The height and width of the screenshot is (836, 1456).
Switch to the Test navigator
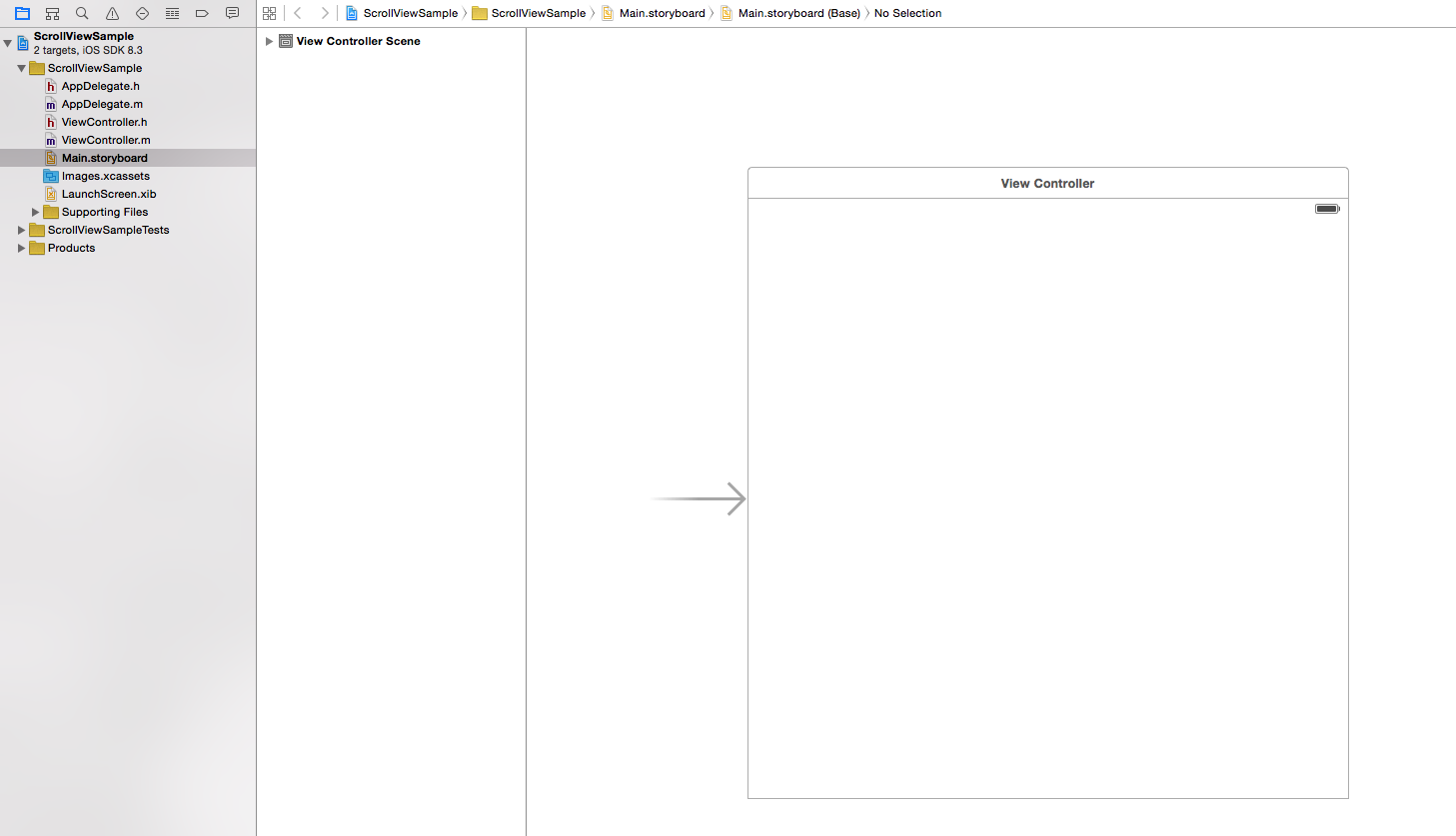pos(141,13)
